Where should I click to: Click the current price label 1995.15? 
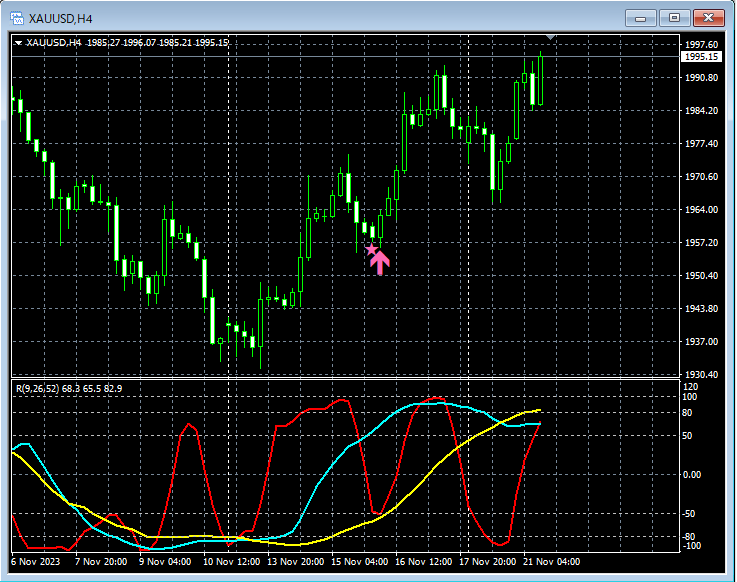pyautogui.click(x=701, y=57)
